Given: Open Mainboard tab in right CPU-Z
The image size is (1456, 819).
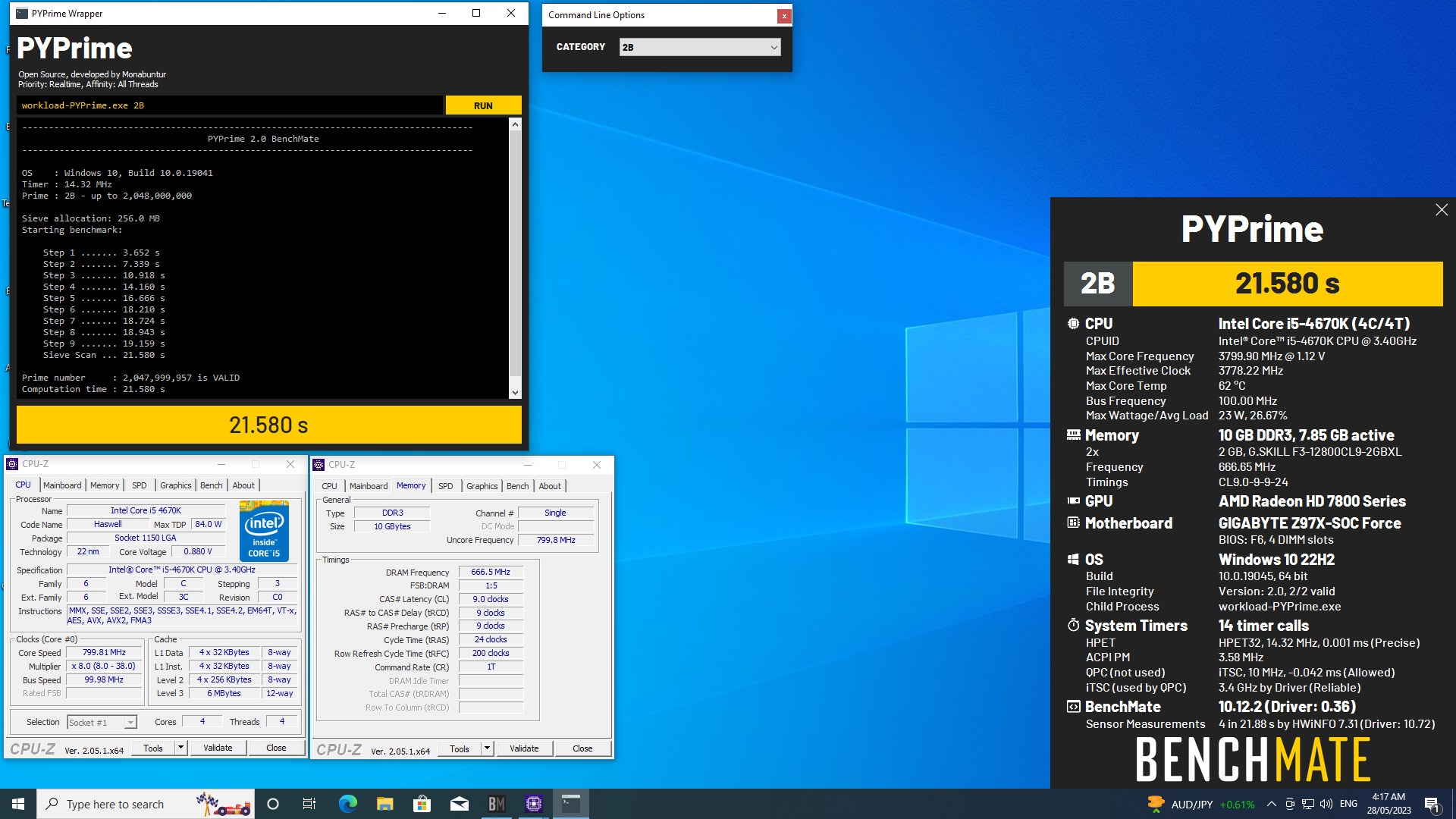Looking at the screenshot, I should coord(369,486).
